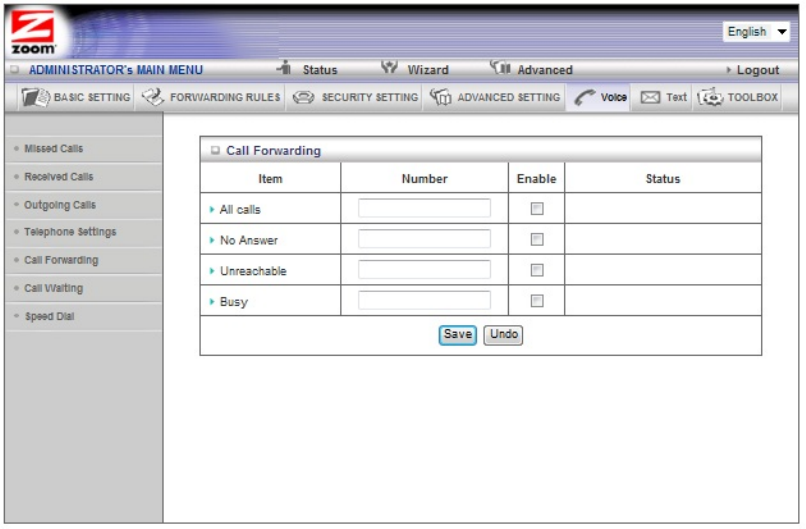Viewport: 806px width, 529px height.
Task: Click the Advanced tools icon
Action: coord(500,67)
